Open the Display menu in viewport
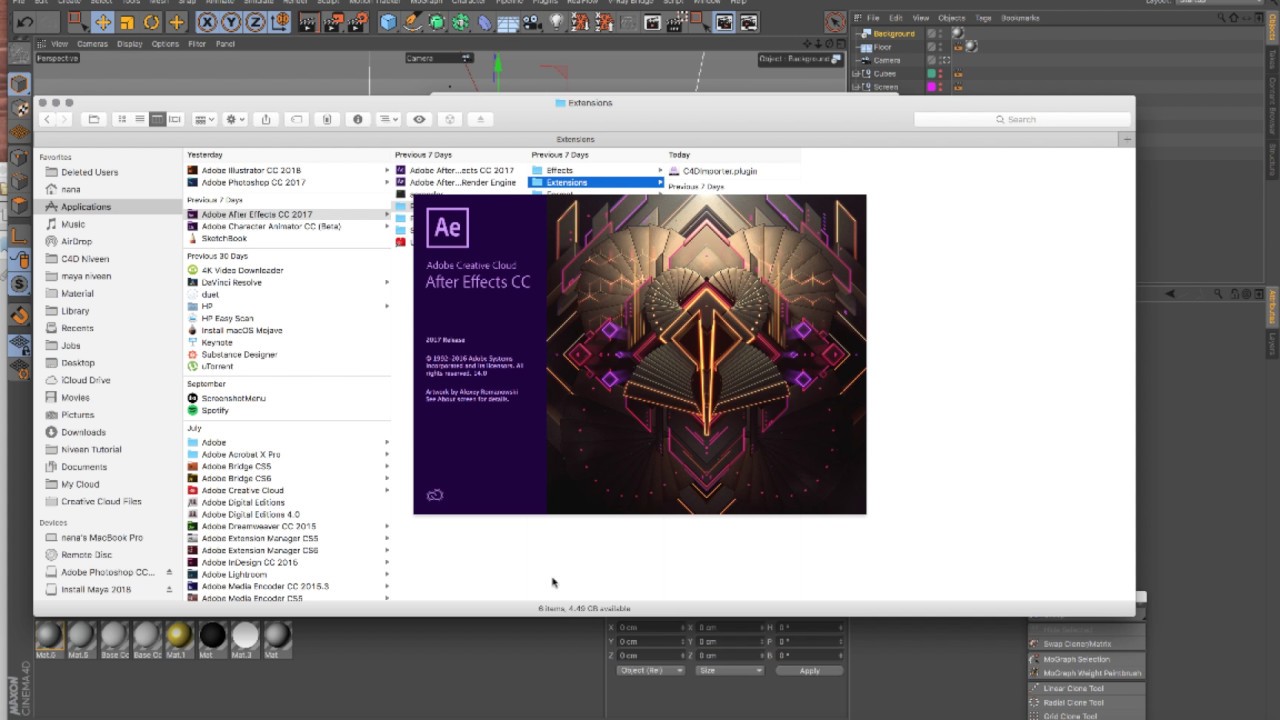This screenshot has height=720, width=1280. coord(130,44)
